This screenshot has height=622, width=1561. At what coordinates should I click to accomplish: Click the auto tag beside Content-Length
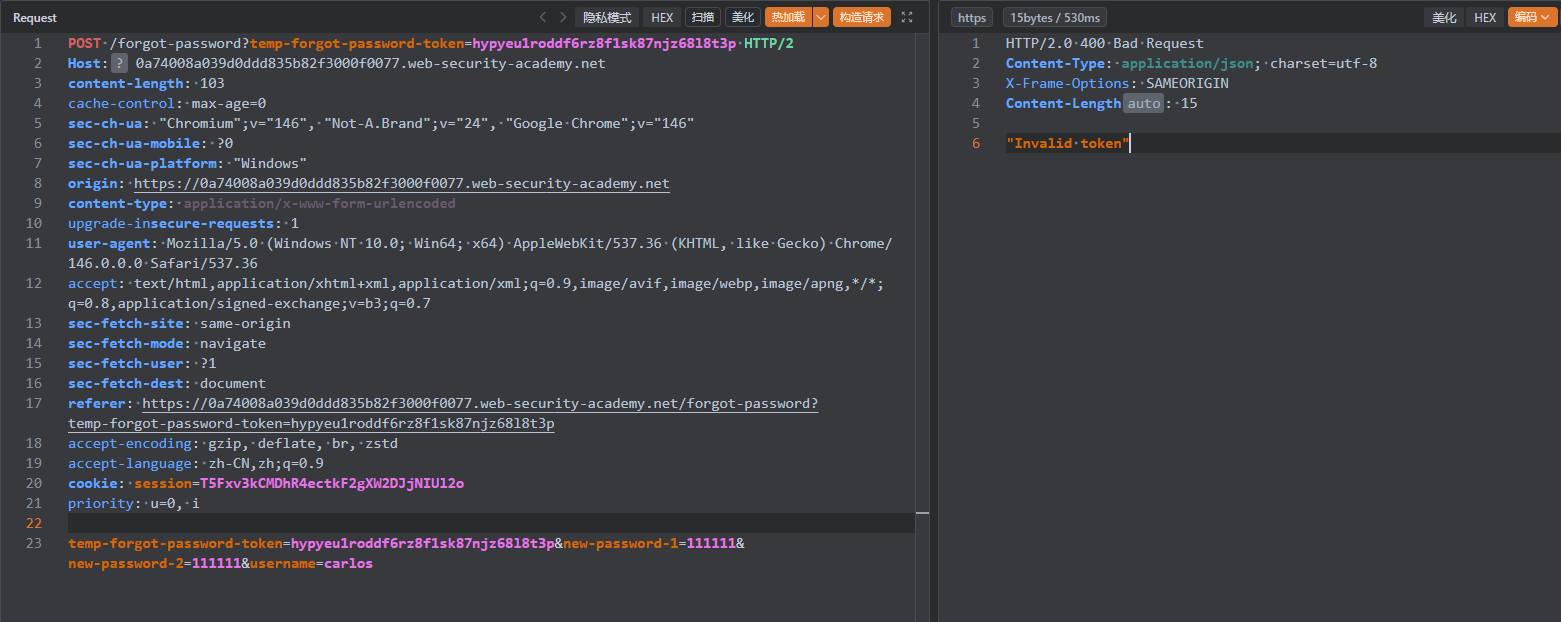[1143, 103]
